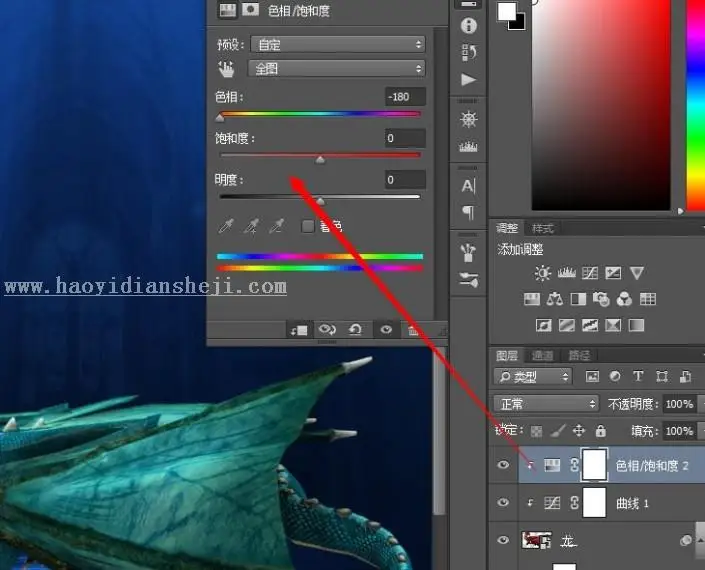Open the Actions panel play icon
The image size is (705, 570).
pyautogui.click(x=469, y=80)
